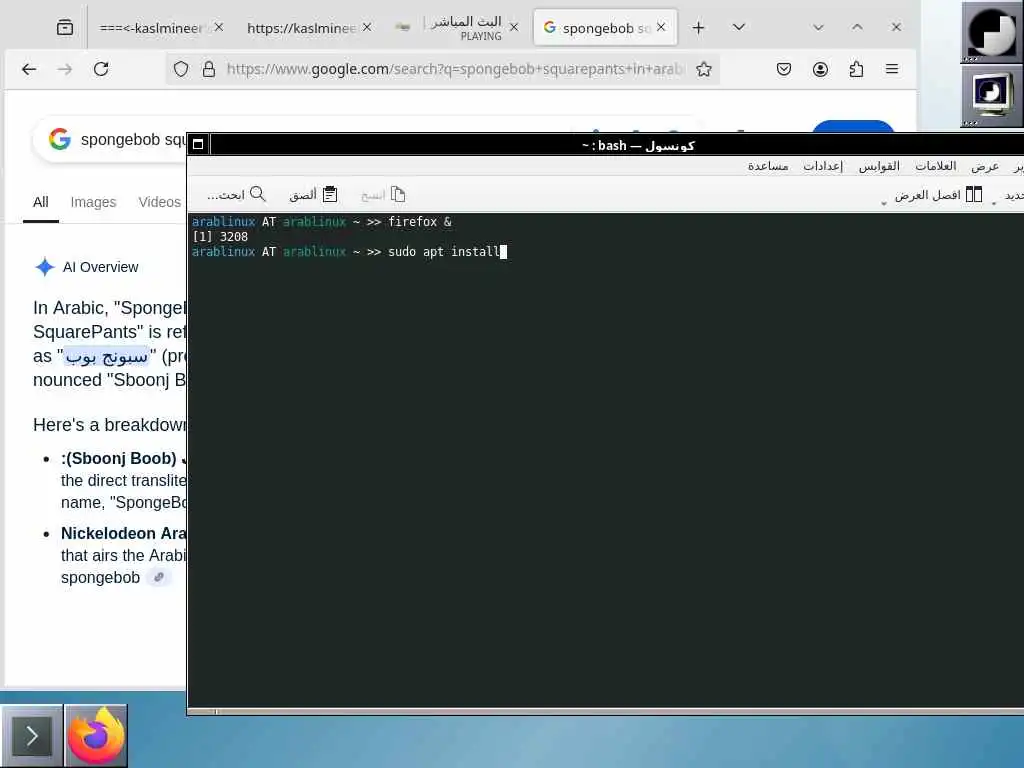Click the Konsole window menu icon
The image size is (1024, 768).
[x=198, y=144]
